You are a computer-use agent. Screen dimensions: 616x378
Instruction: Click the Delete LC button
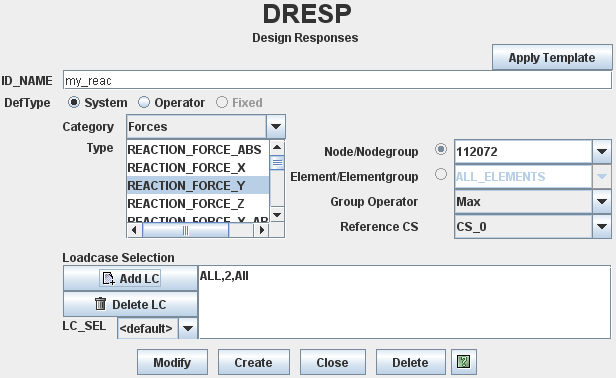[130, 304]
